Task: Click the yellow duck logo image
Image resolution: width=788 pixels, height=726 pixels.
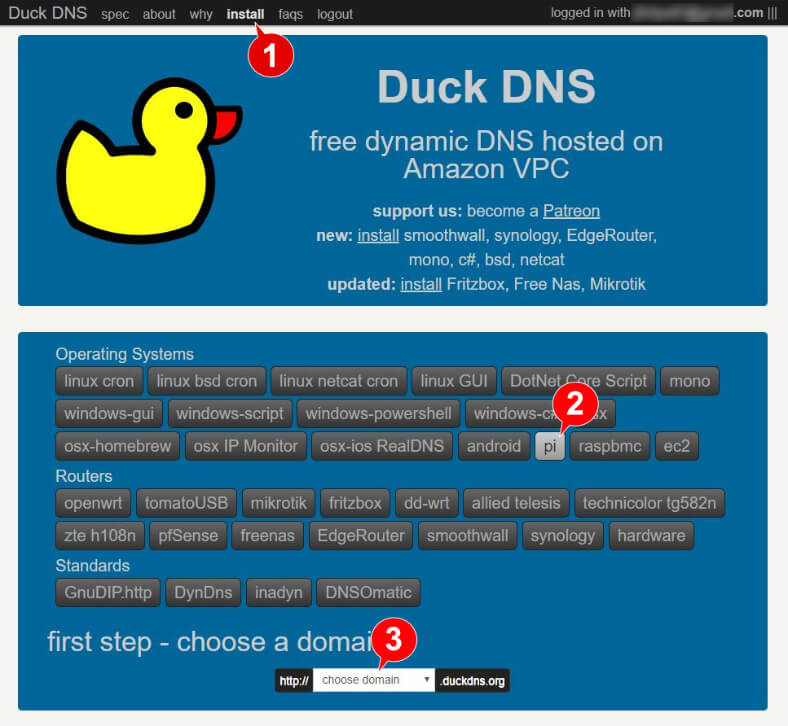Action: (x=149, y=161)
